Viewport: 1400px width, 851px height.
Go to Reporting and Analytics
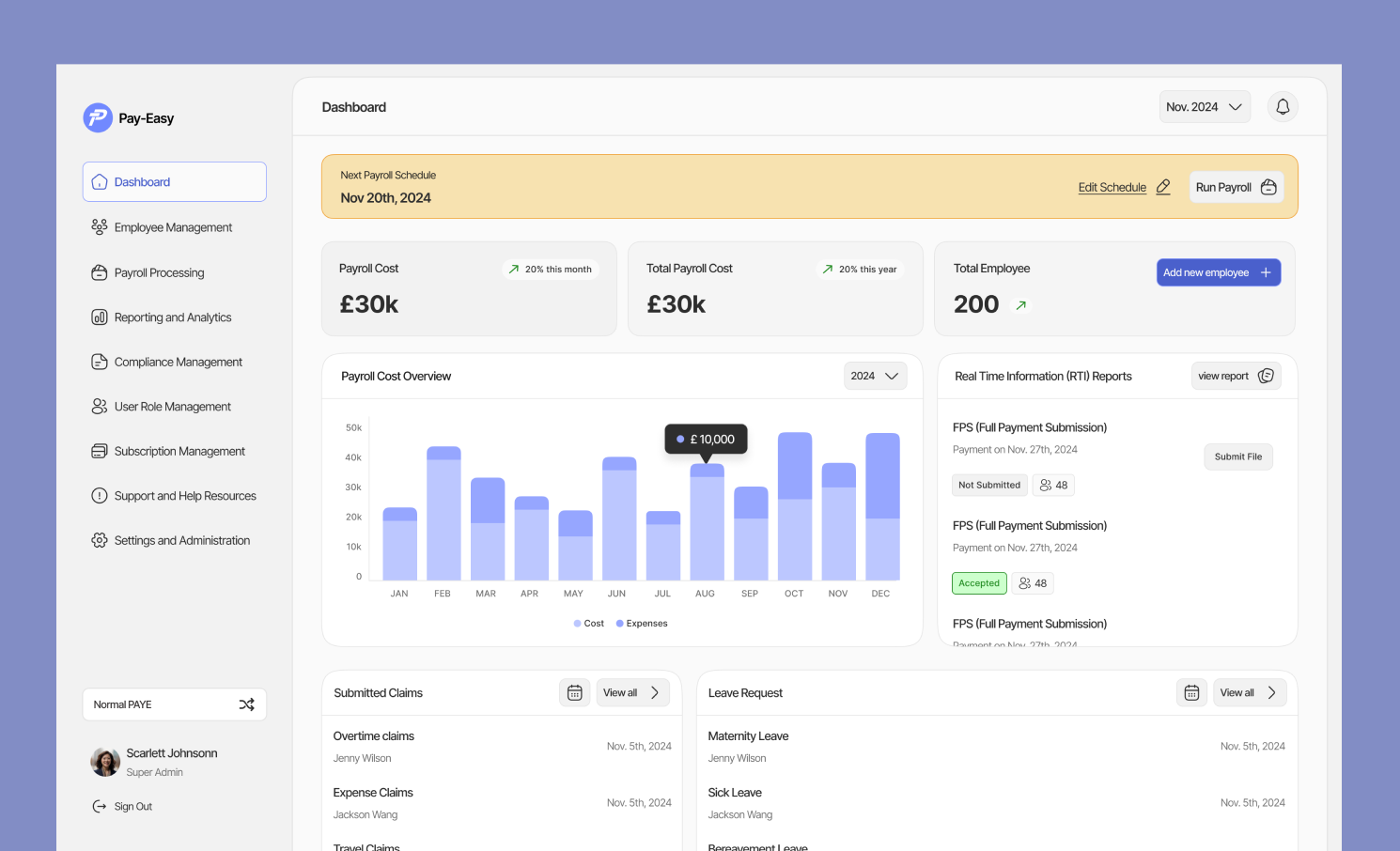[x=173, y=317]
